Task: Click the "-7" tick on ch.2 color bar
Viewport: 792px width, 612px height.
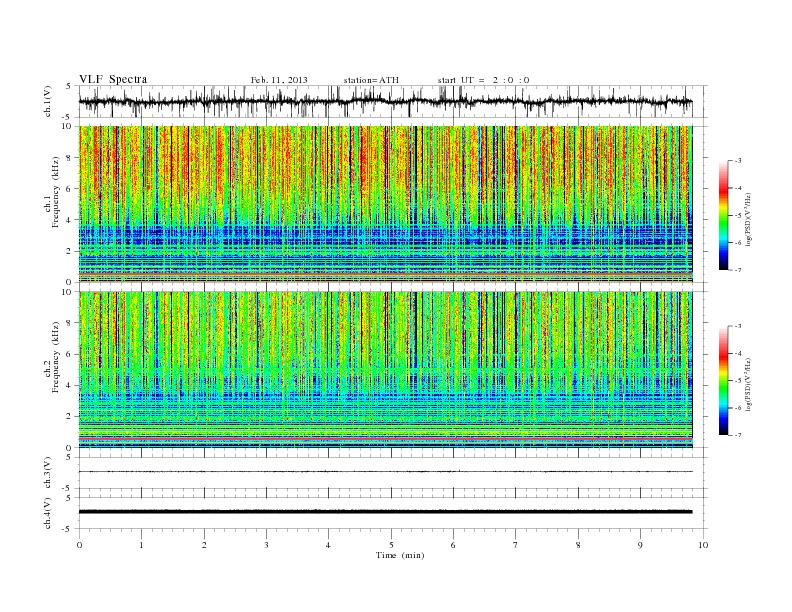Action: pos(738,435)
